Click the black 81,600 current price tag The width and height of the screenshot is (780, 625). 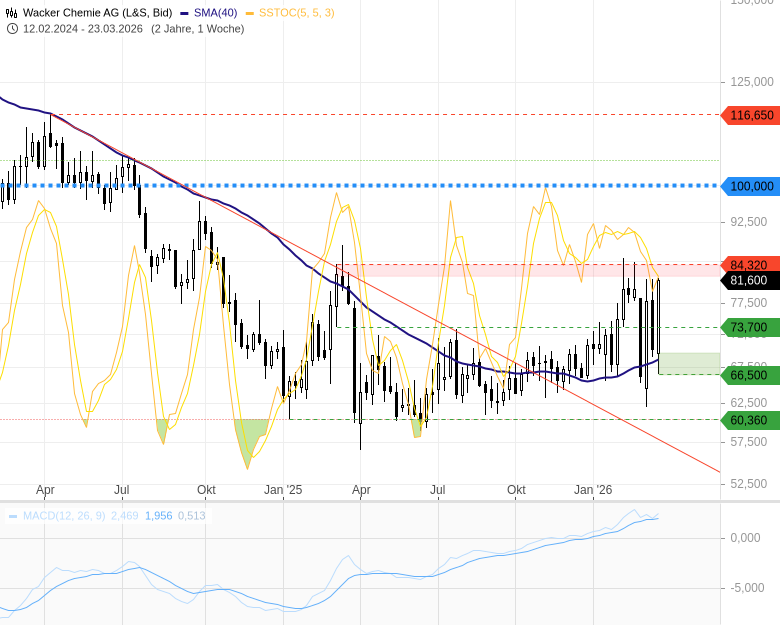coord(748,280)
